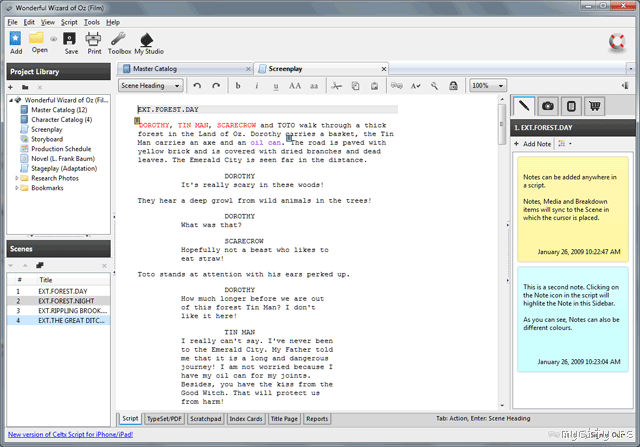The image size is (640, 447).
Task: Convert text to lowercase aa
Action: (314, 86)
